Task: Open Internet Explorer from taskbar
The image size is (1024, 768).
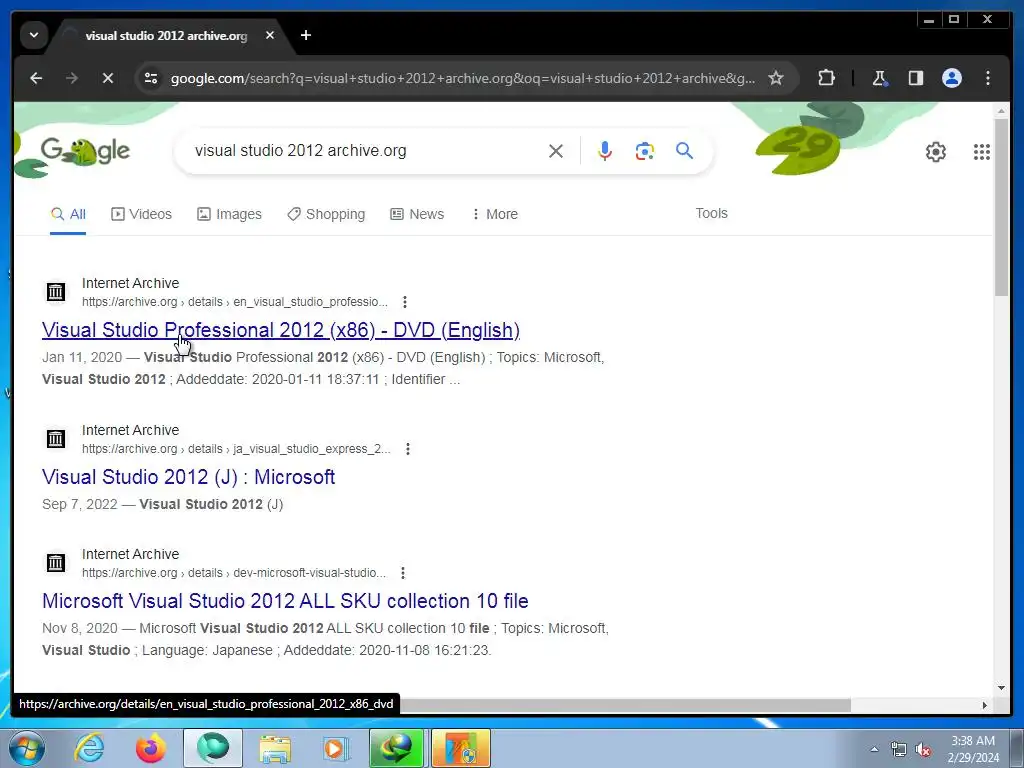Action: (89, 748)
